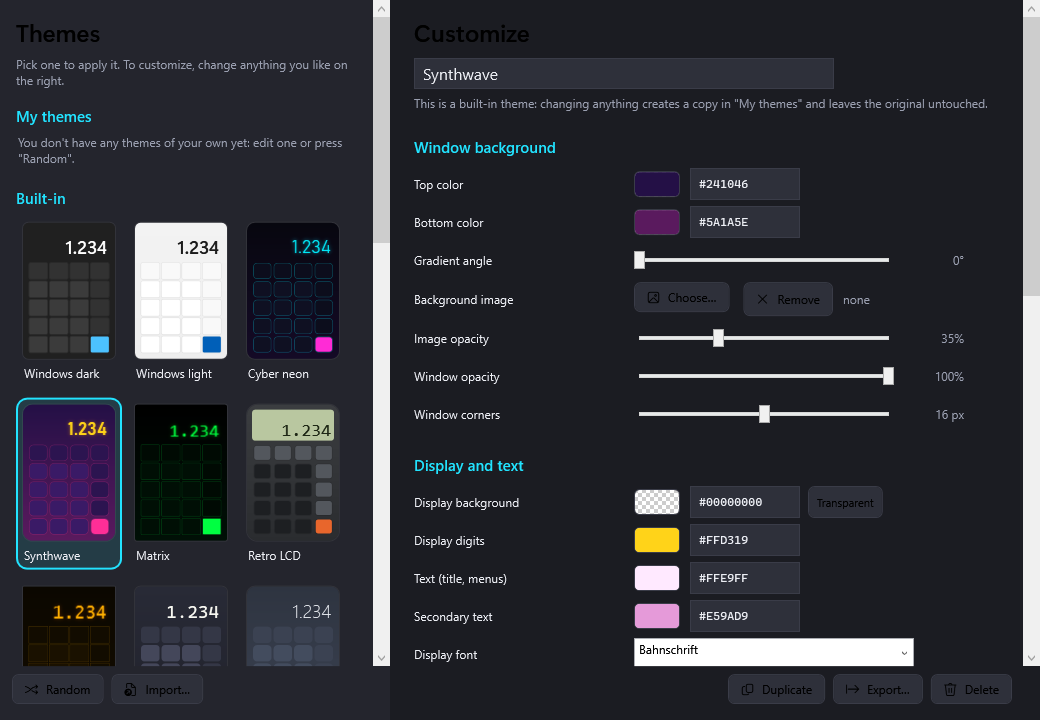Click the My themes heading

click(x=54, y=117)
